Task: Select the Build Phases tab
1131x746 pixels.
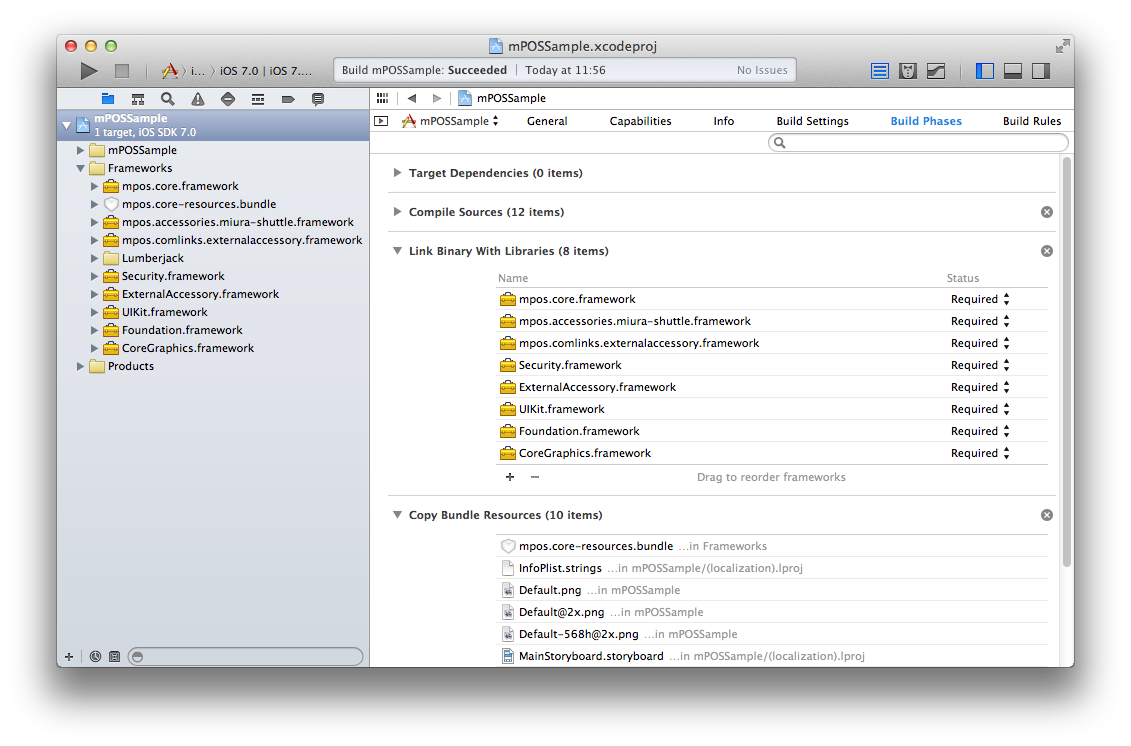Action: tap(926, 121)
